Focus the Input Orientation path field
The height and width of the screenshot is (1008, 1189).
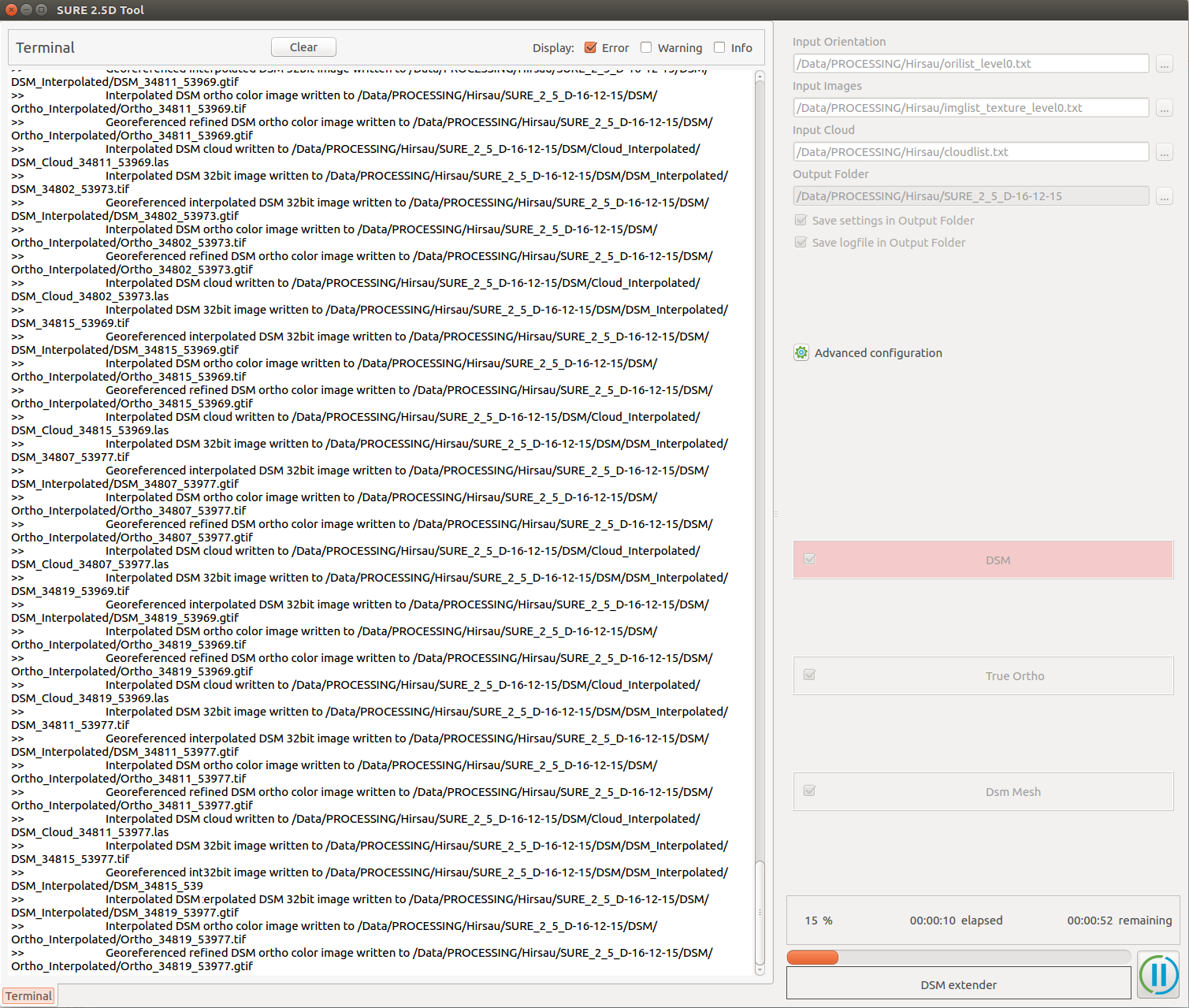pos(971,64)
